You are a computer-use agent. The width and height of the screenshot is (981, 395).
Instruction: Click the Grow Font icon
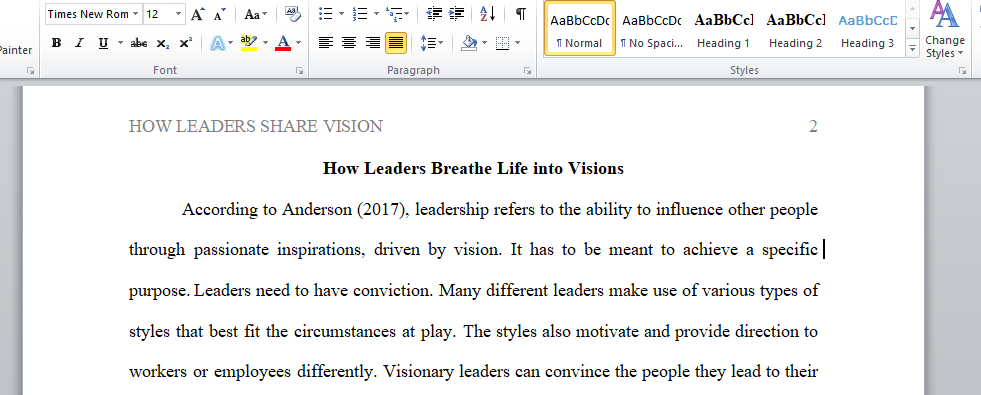click(197, 14)
